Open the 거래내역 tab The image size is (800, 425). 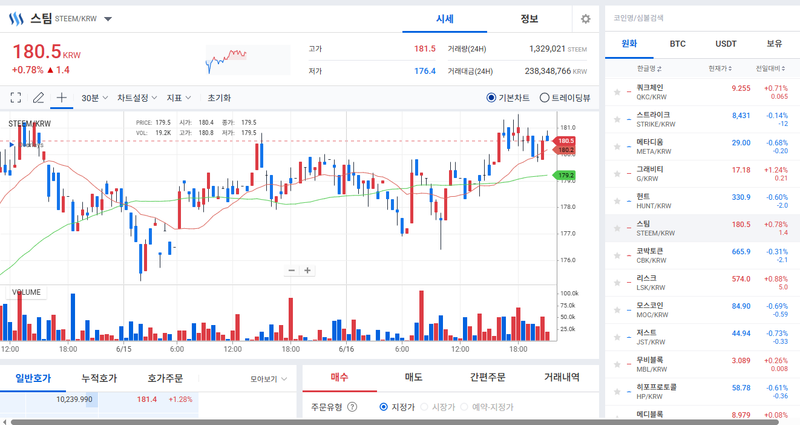561,377
